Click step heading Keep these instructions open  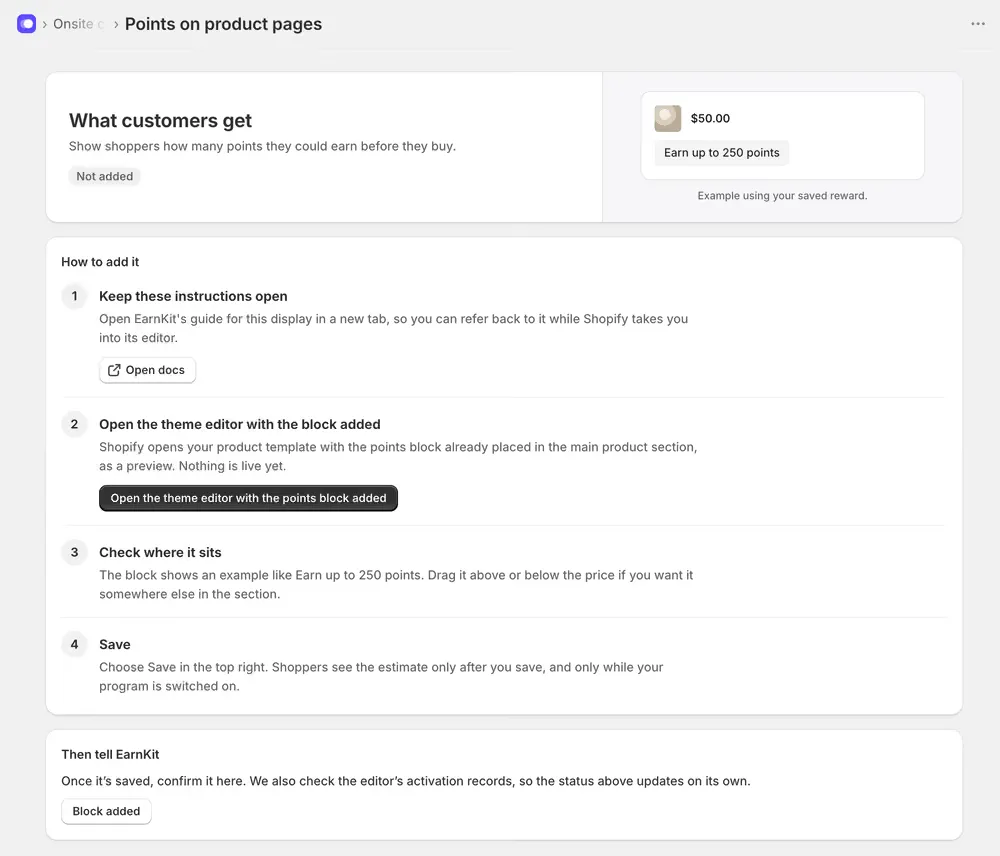pyautogui.click(x=193, y=297)
